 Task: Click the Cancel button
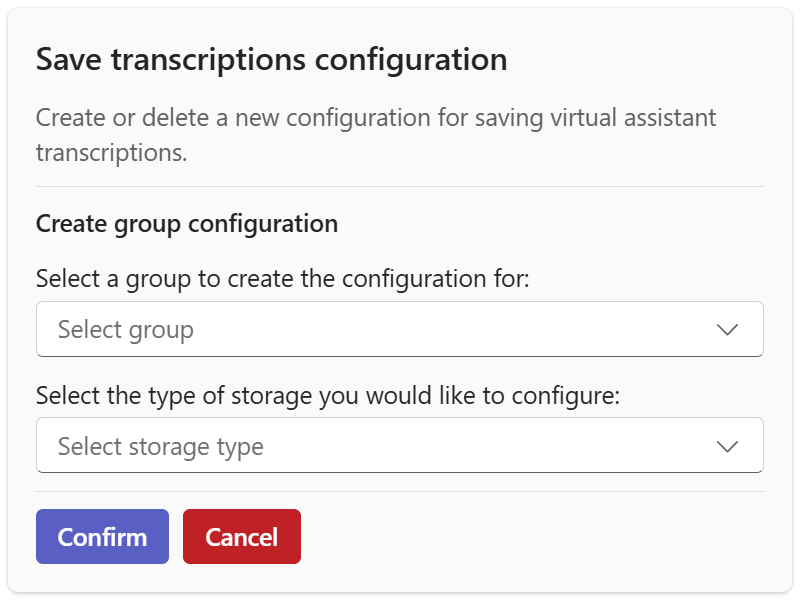click(x=241, y=536)
